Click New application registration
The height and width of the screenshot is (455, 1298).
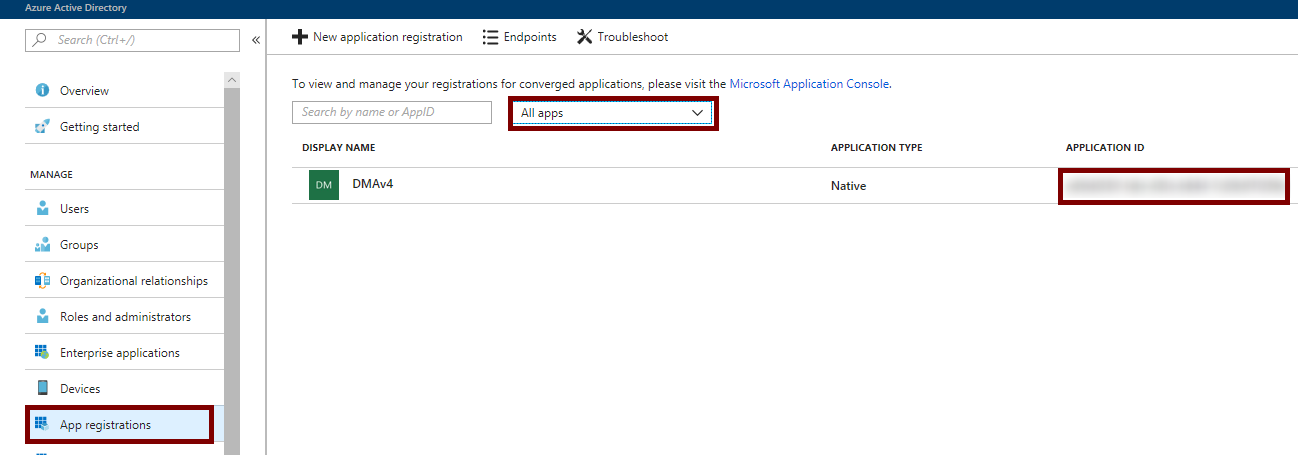[x=377, y=37]
